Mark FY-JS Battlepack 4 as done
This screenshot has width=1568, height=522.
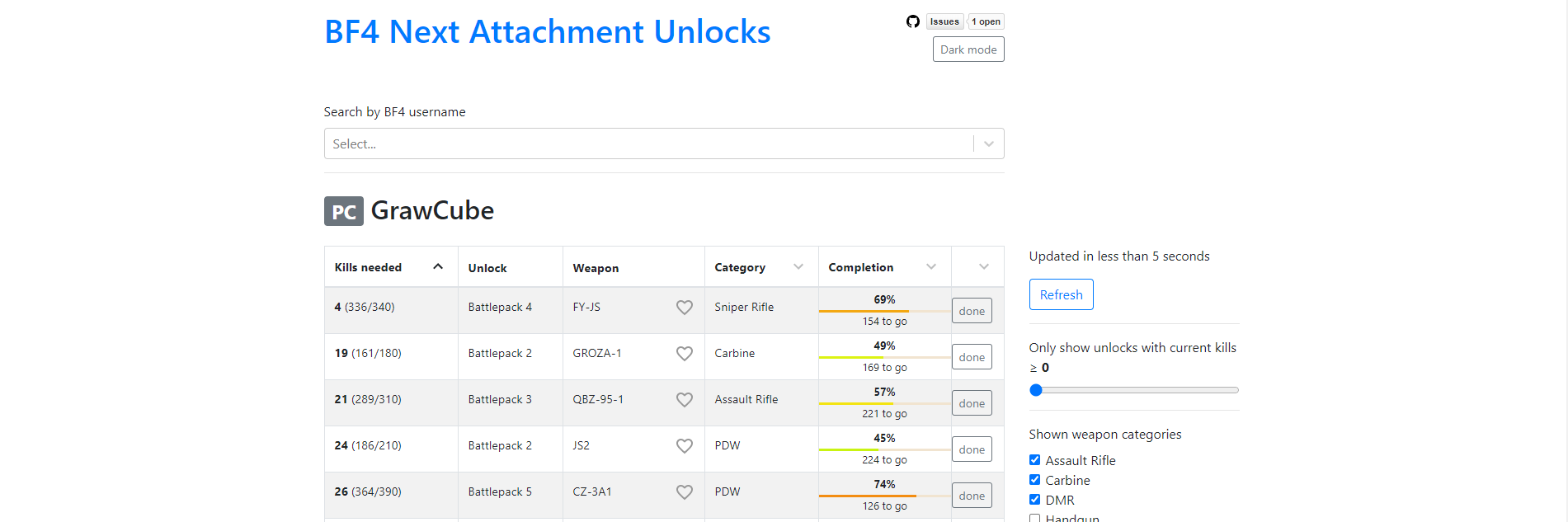(x=972, y=311)
